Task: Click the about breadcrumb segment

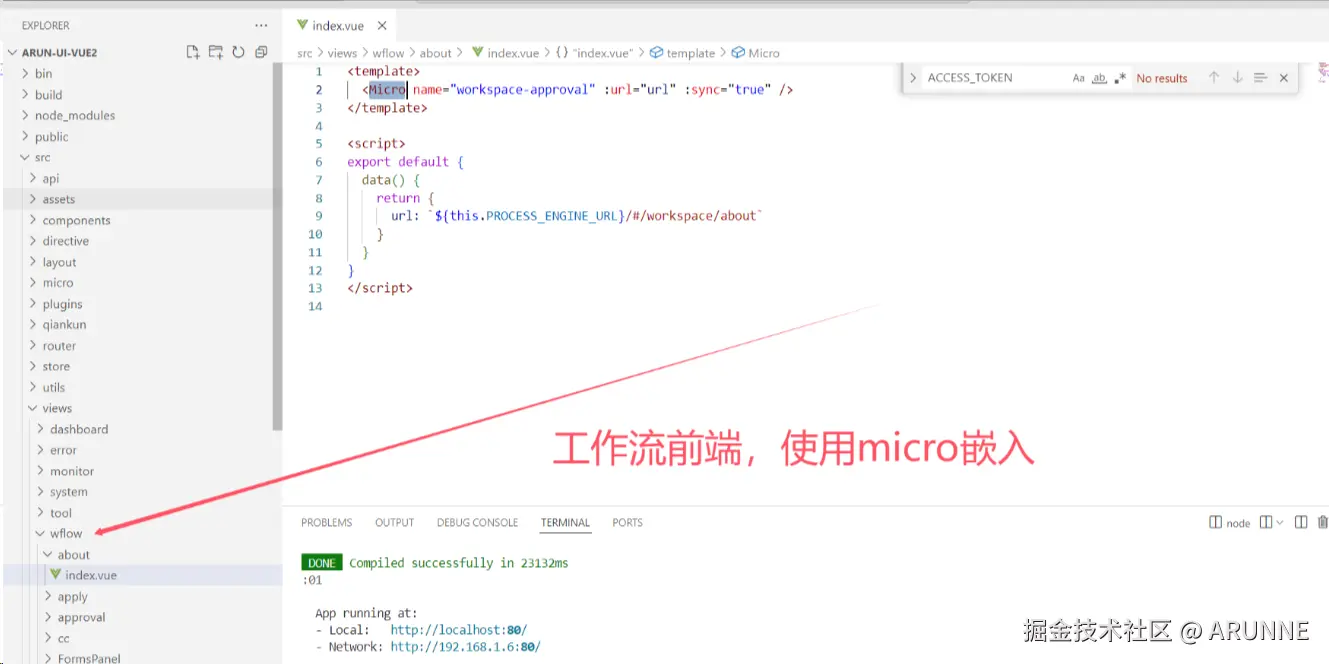Action: pyautogui.click(x=435, y=53)
